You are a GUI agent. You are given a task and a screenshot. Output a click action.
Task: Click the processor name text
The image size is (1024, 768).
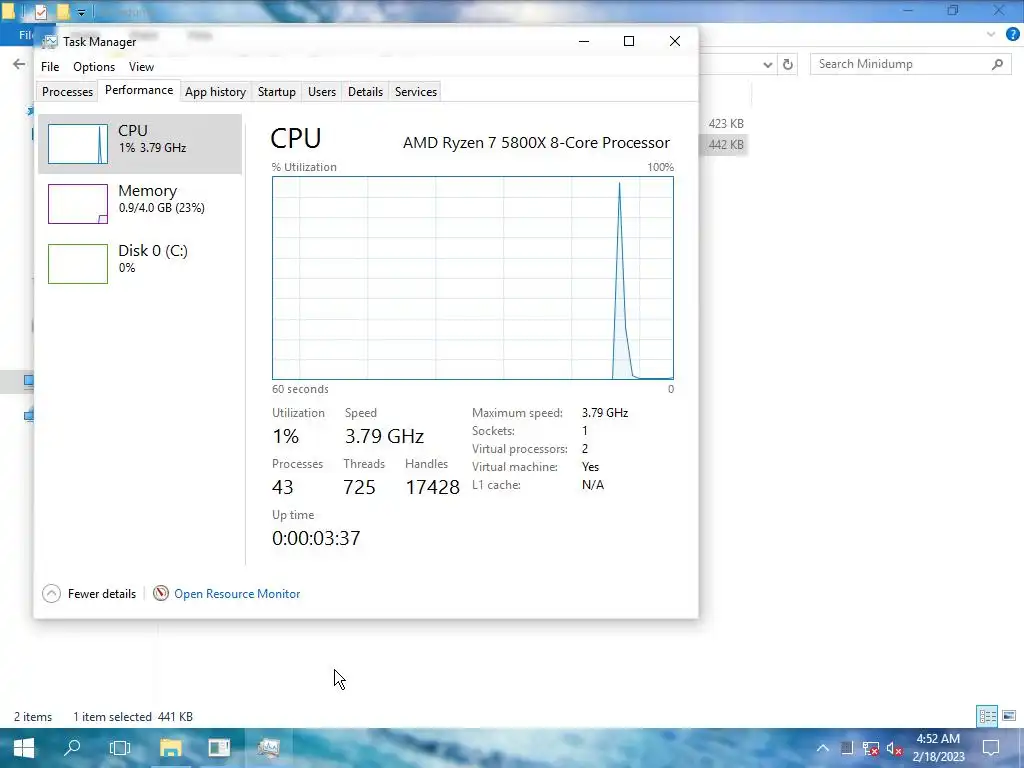pos(536,142)
